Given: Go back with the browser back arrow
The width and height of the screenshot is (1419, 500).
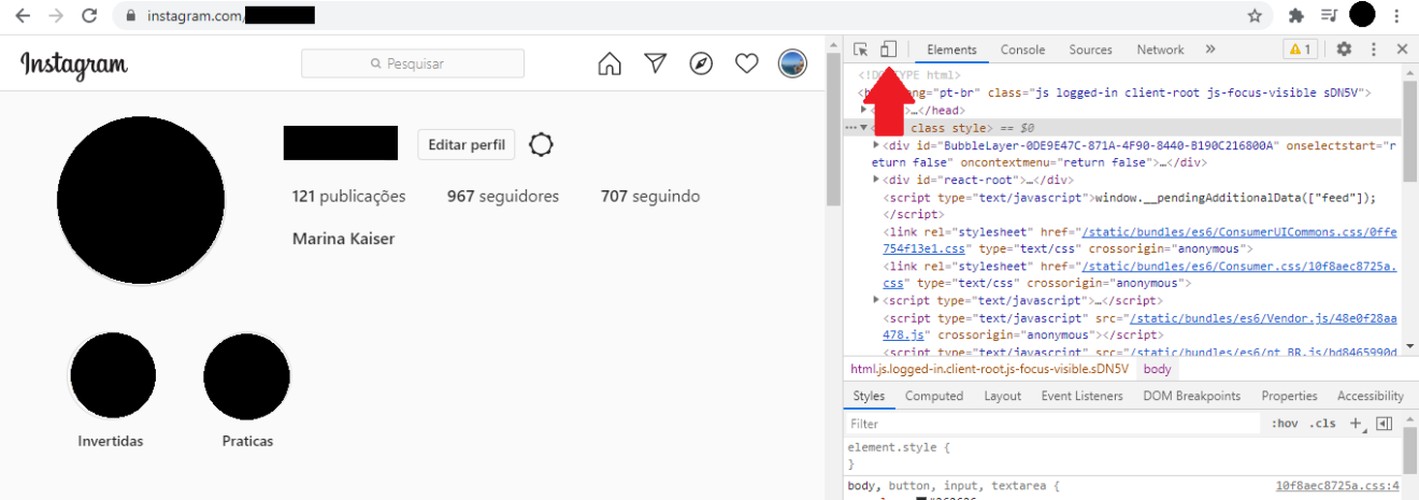Looking at the screenshot, I should pyautogui.click(x=22, y=16).
